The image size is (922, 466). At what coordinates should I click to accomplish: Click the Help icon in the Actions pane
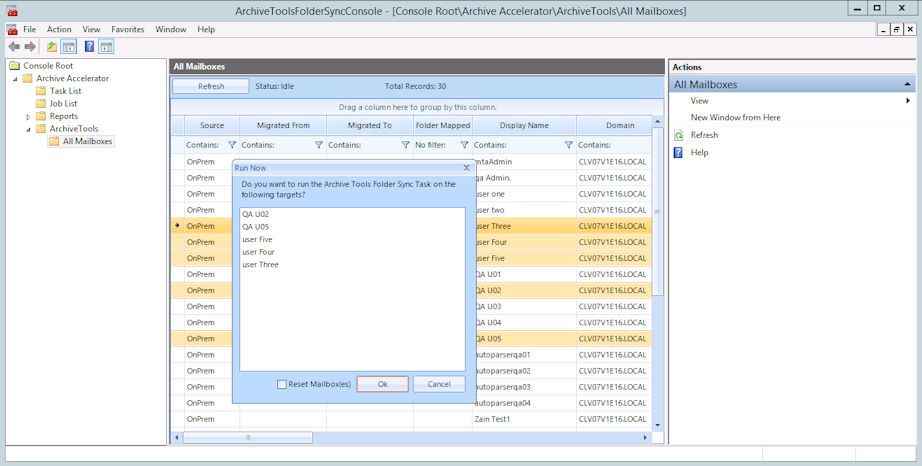(x=679, y=152)
